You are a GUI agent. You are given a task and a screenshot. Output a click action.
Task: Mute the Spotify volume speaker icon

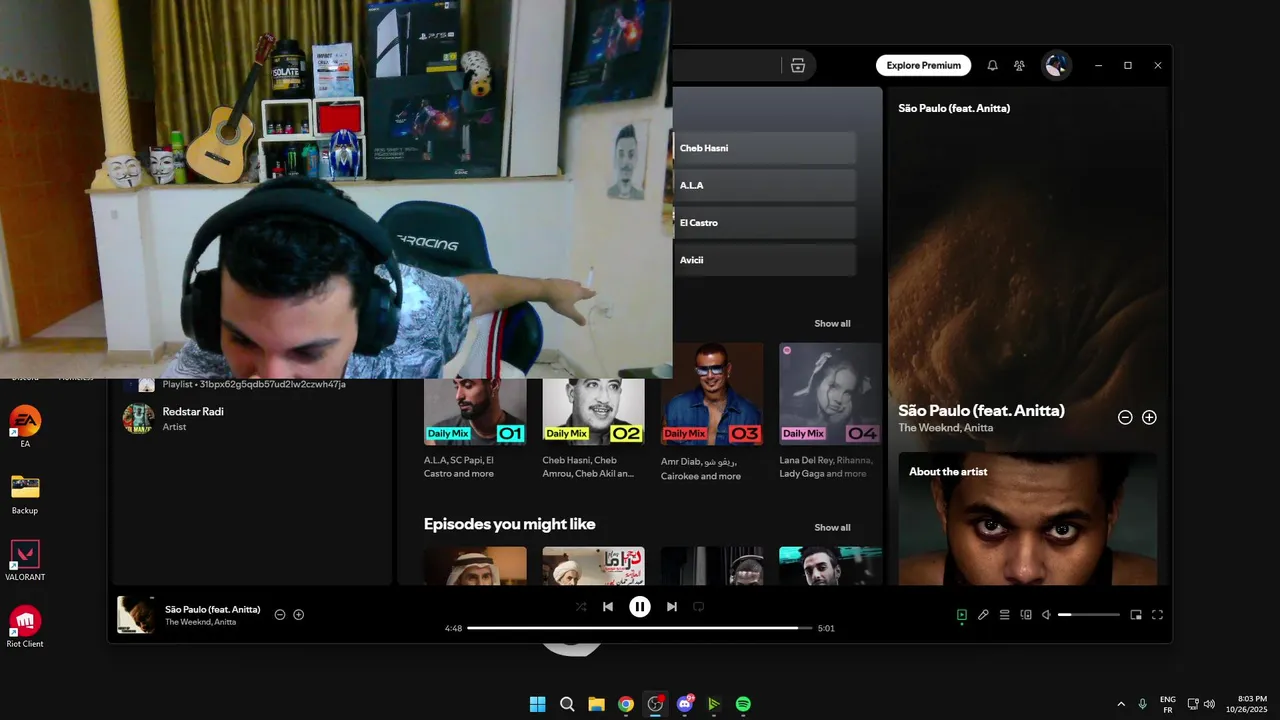click(1046, 615)
